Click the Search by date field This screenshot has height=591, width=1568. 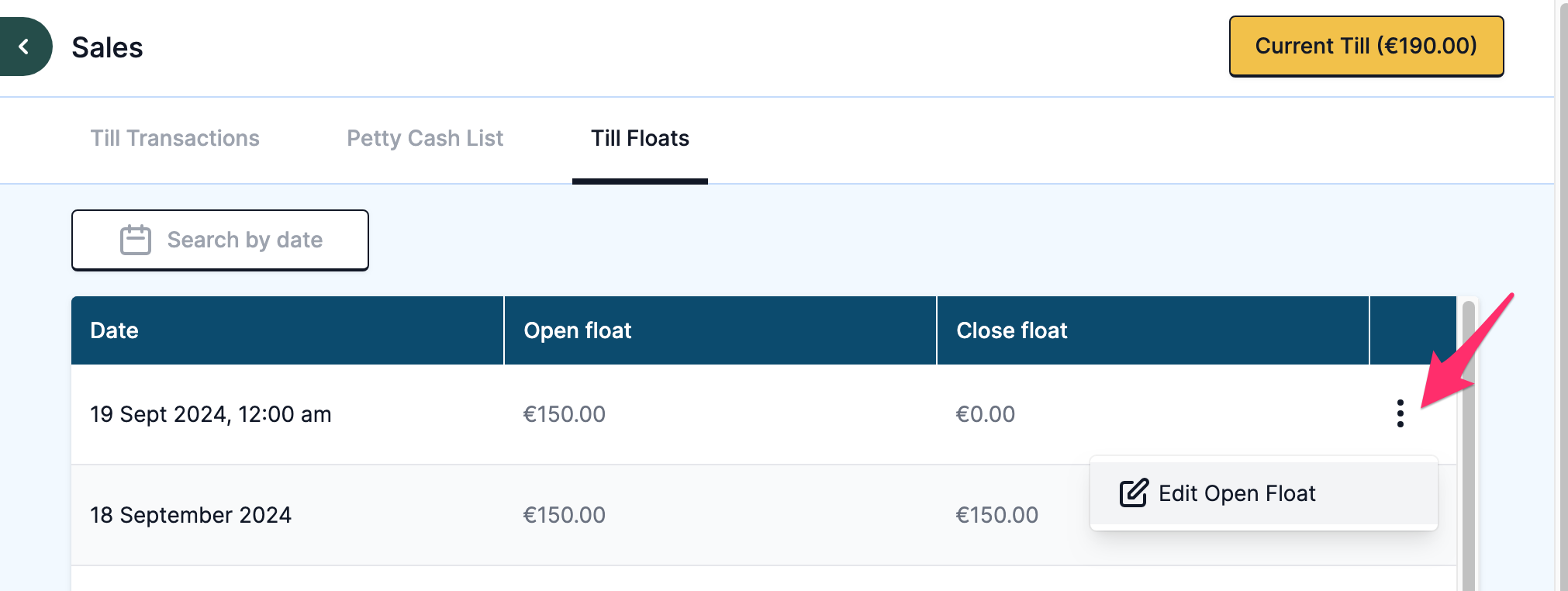pos(220,240)
